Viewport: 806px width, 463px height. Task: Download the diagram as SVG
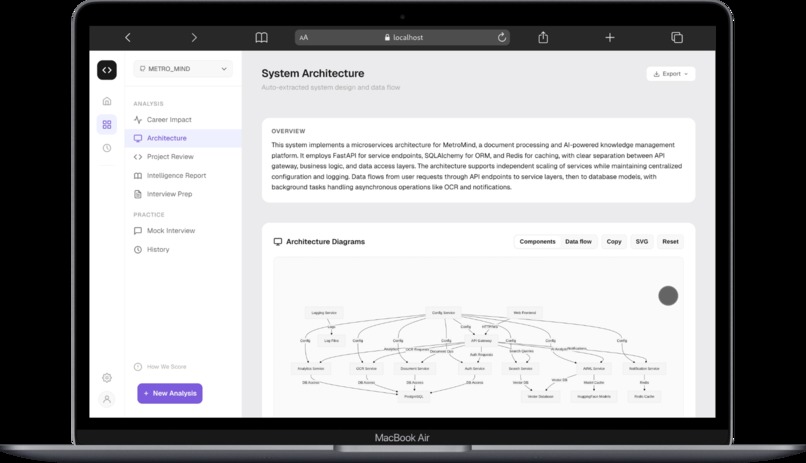(x=642, y=242)
